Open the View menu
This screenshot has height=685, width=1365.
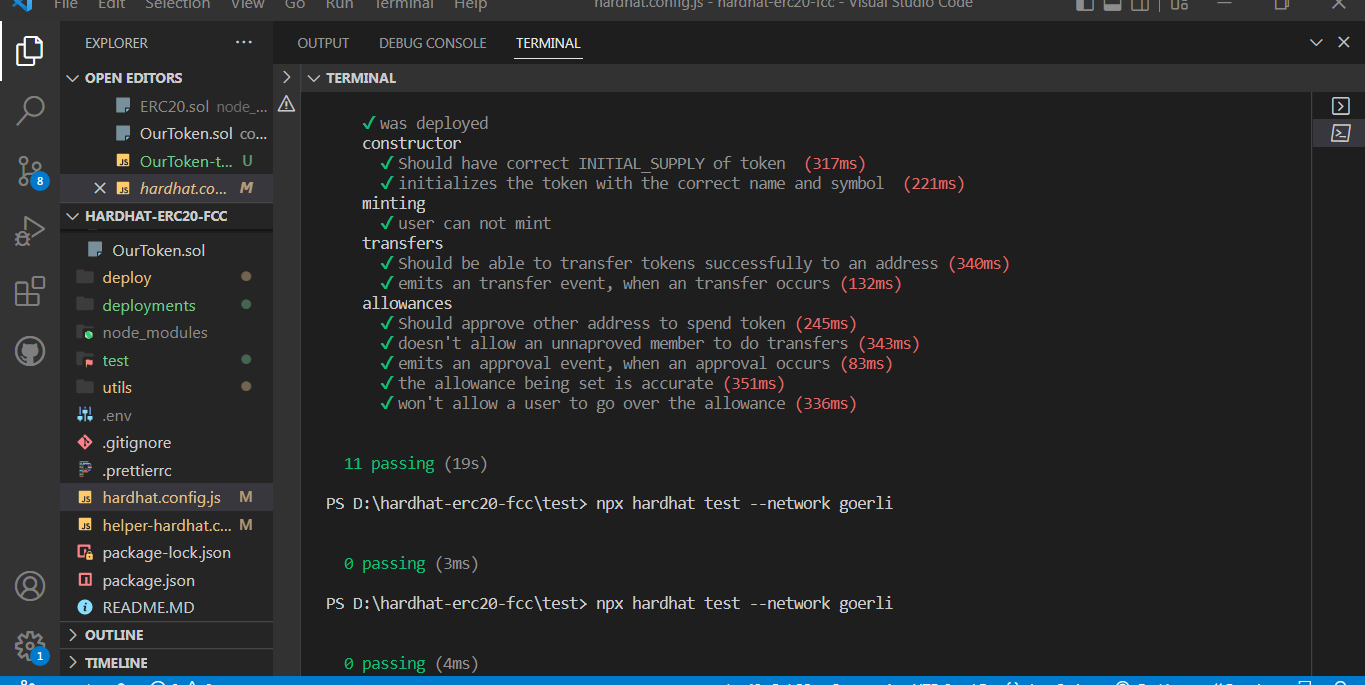247,5
